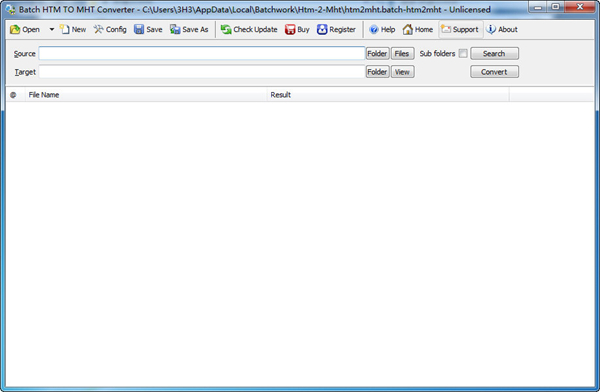Go to the Home page icon
Image resolution: width=600 pixels, height=392 pixels.
click(x=418, y=29)
